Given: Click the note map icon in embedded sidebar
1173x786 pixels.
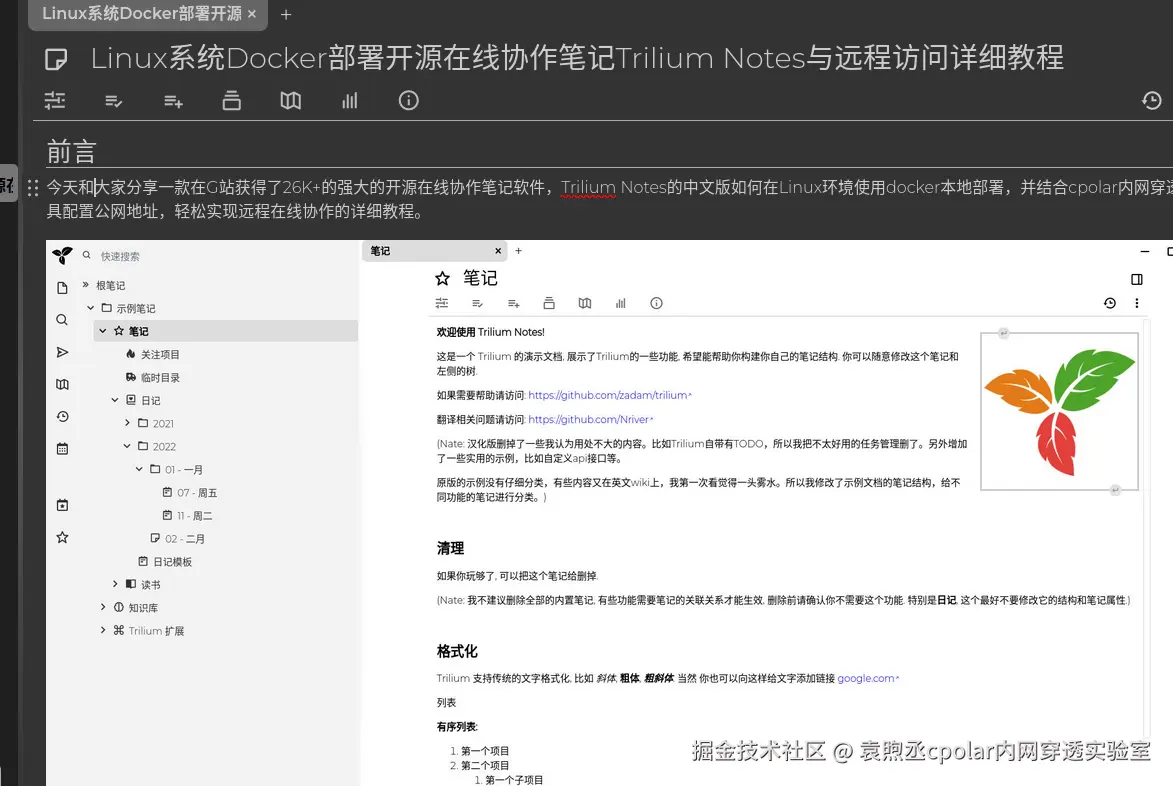Looking at the screenshot, I should click(x=62, y=384).
